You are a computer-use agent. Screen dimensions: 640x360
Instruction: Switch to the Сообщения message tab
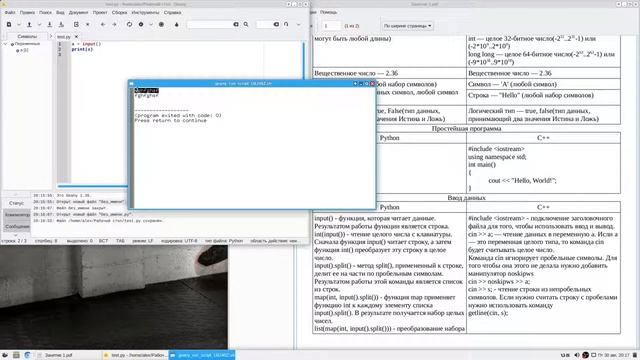point(17,226)
